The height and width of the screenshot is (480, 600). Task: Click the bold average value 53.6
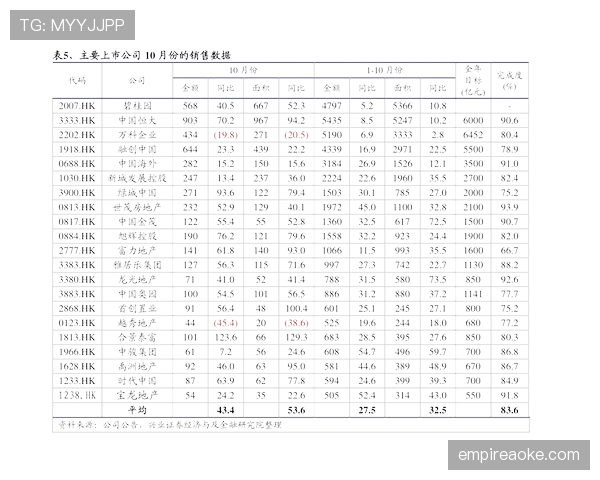pos(296,410)
